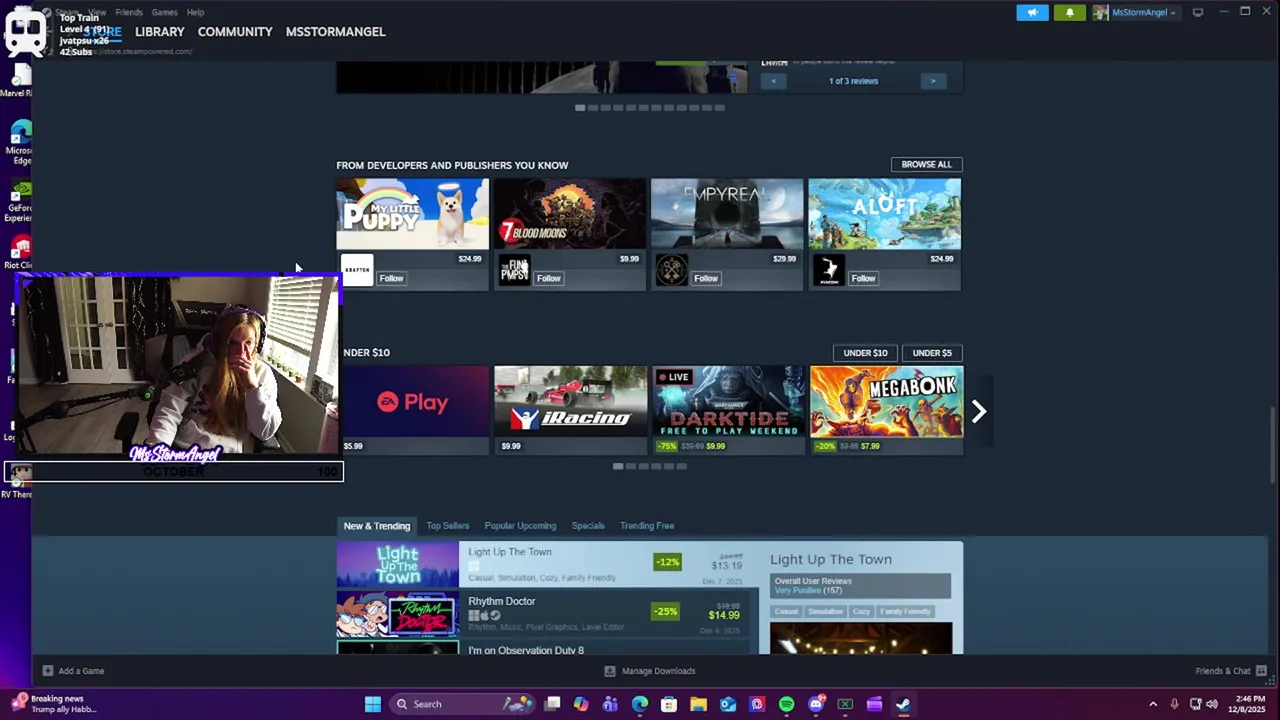Filter by UNDER $5

pyautogui.click(x=932, y=352)
